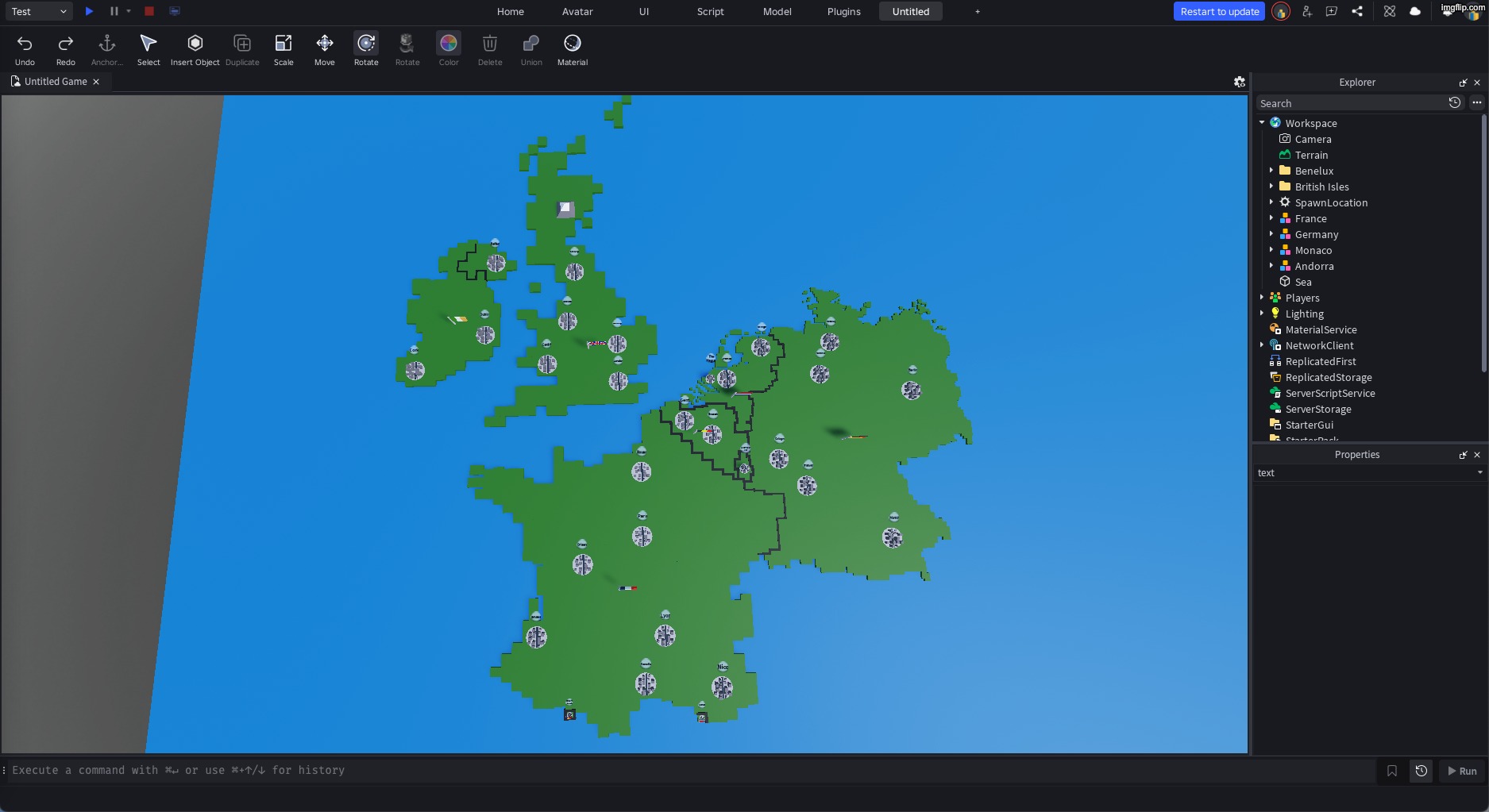1489x812 pixels.
Task: Click the red-ringed avatar icon
Action: click(x=1281, y=11)
